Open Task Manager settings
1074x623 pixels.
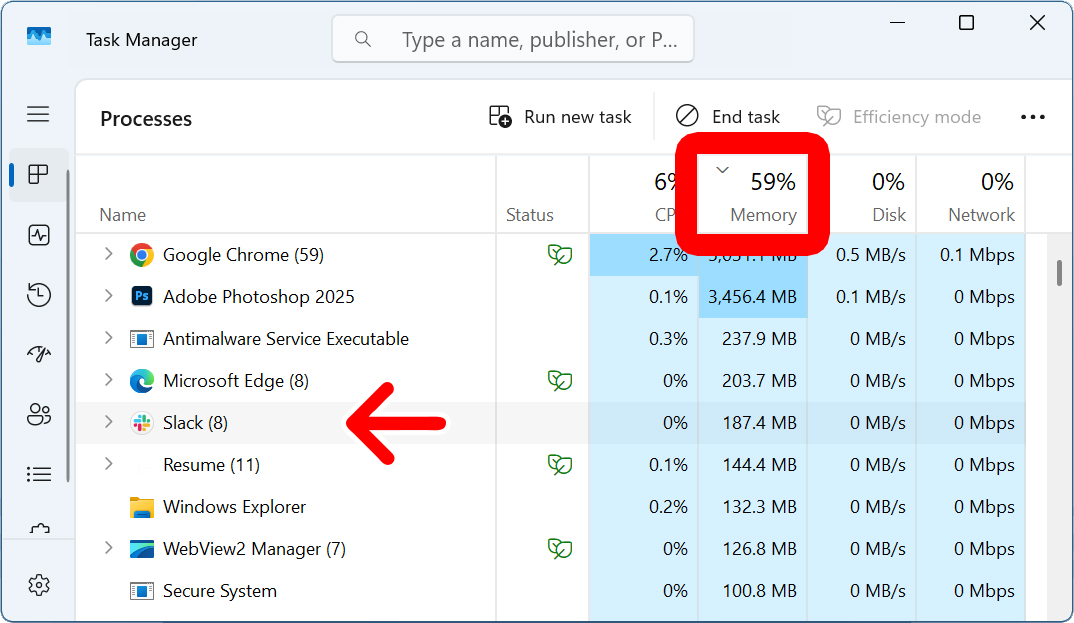pos(38,585)
